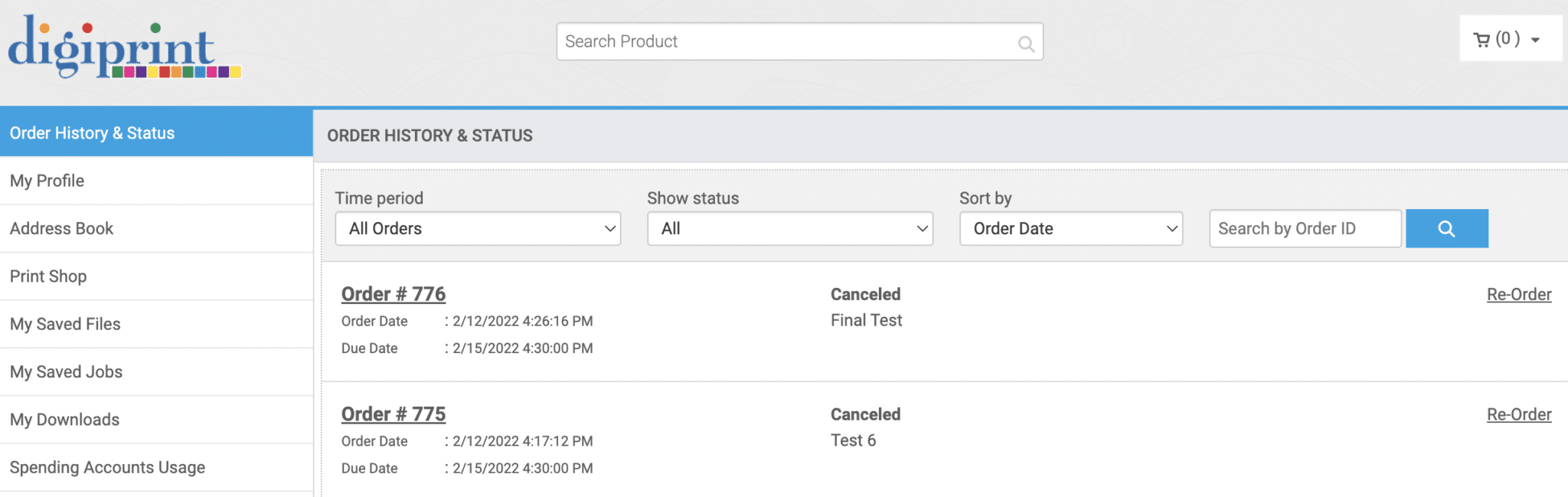Open My Profile
Viewport: 1568px width, 497px height.
tap(156, 181)
